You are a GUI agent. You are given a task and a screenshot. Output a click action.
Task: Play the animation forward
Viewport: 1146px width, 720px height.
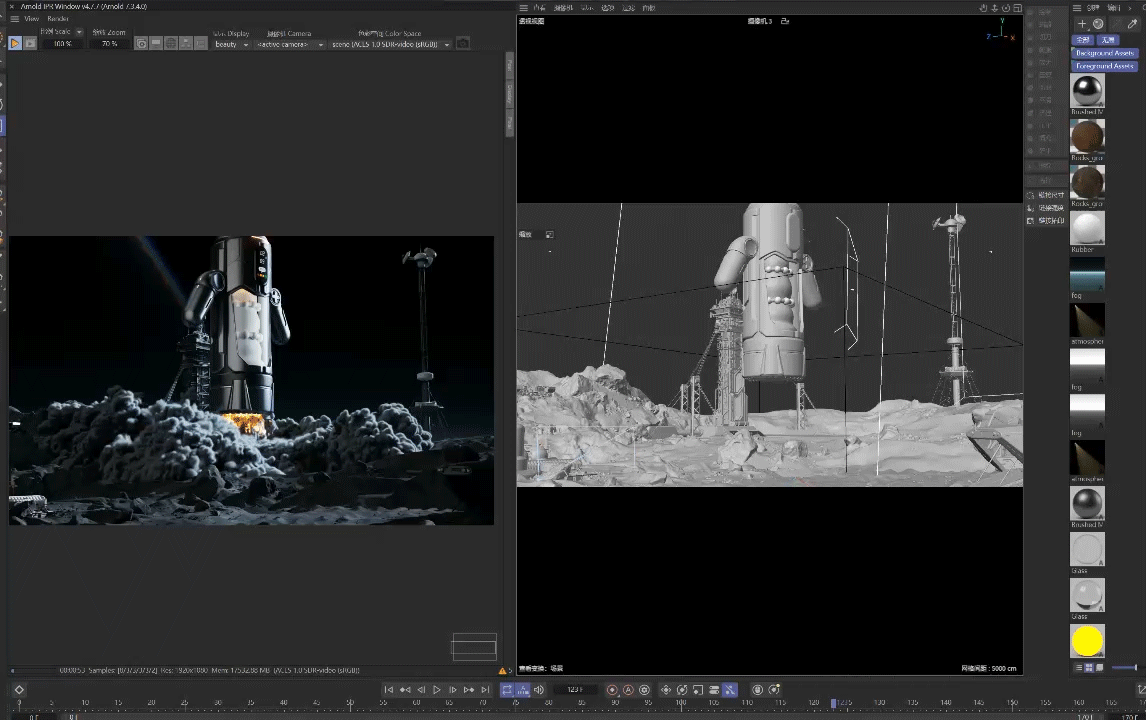tap(437, 690)
